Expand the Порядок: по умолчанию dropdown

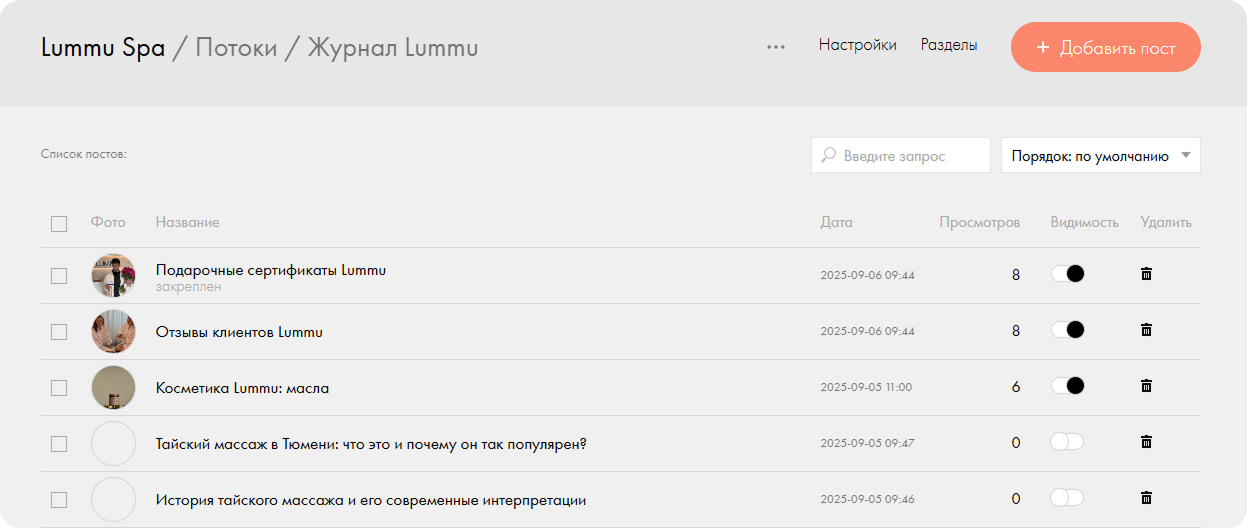1100,156
